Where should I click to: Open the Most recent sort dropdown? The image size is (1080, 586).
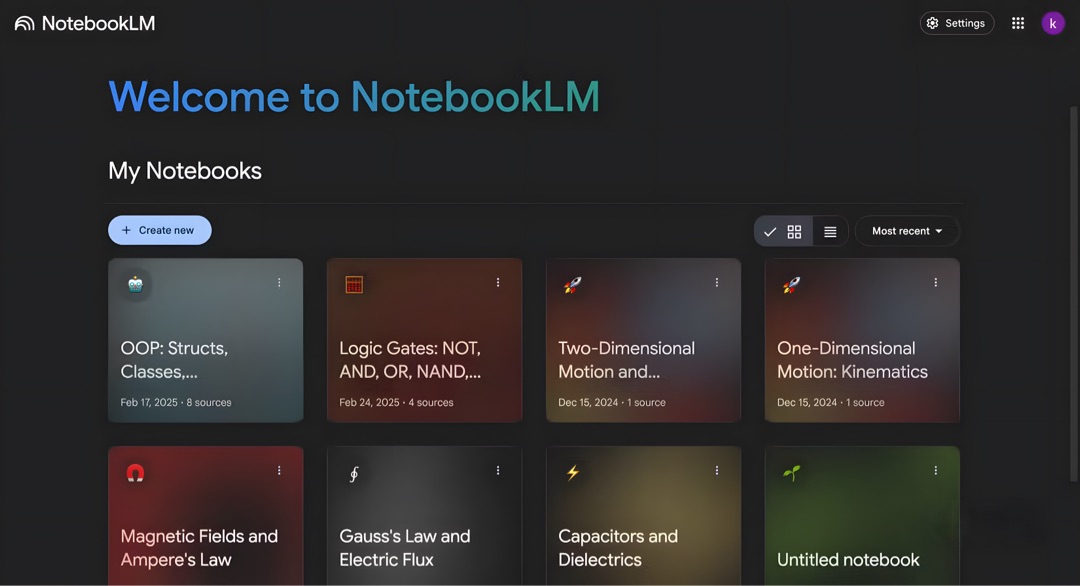tap(906, 231)
